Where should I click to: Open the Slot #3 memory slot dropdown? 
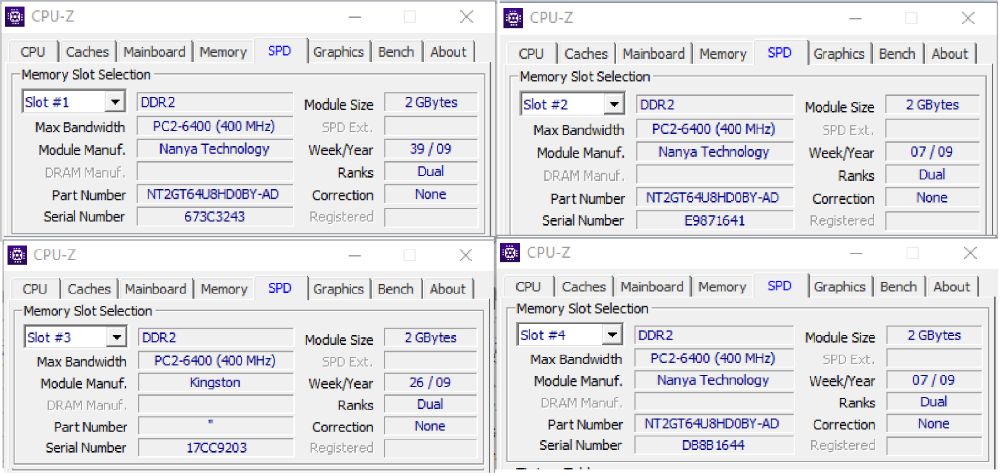pos(75,337)
